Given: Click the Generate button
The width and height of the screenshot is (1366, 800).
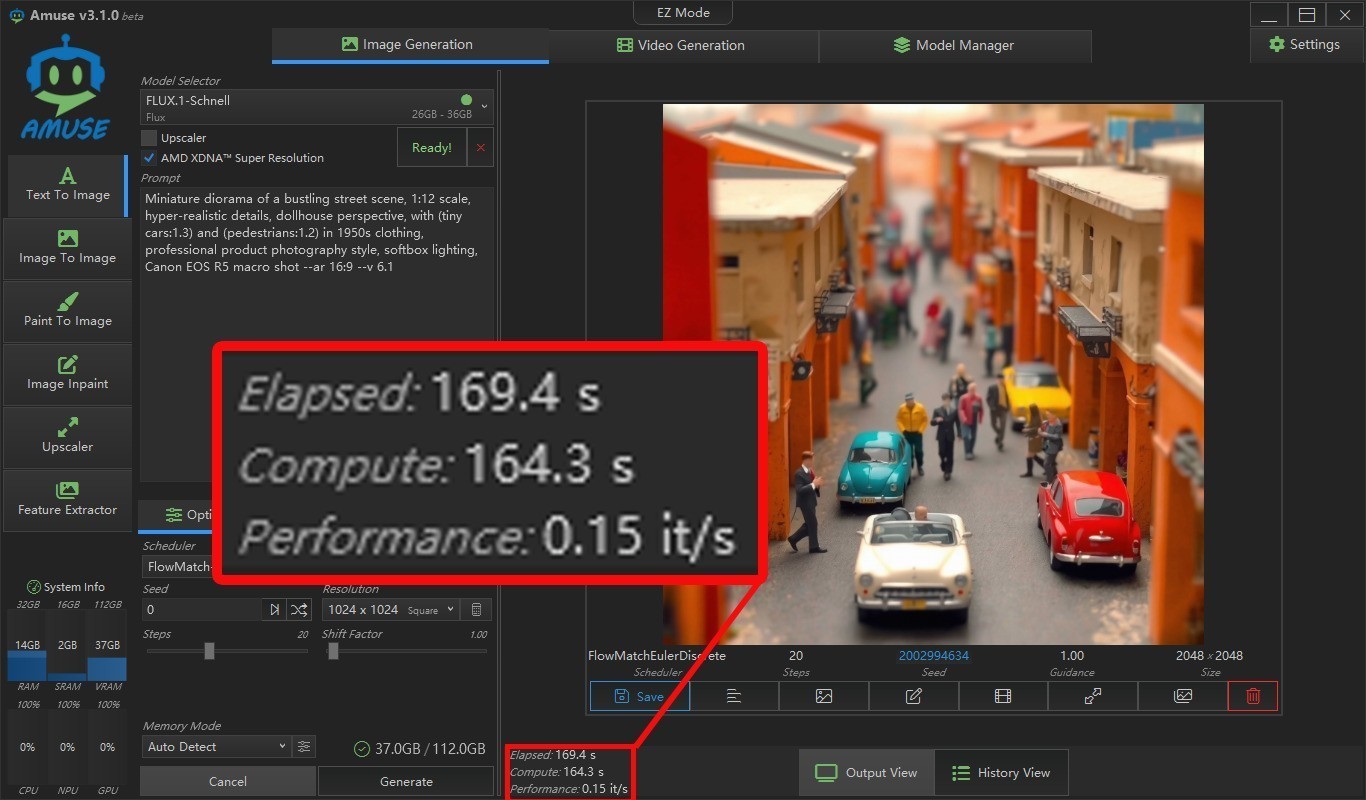Looking at the screenshot, I should 406,782.
